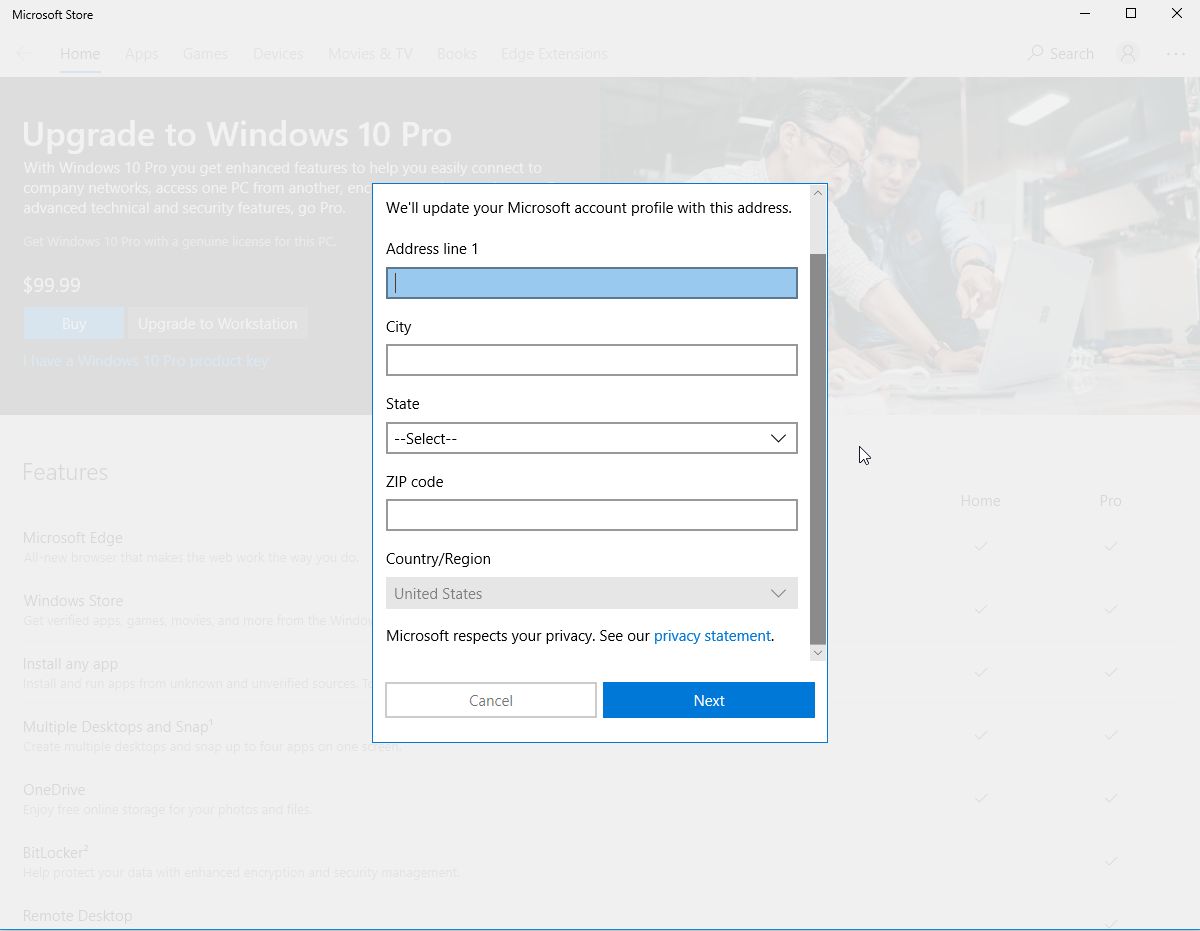Image resolution: width=1200 pixels, height=931 pixels.
Task: Click the dialog vertical scrollbar thumb
Action: tap(818, 448)
